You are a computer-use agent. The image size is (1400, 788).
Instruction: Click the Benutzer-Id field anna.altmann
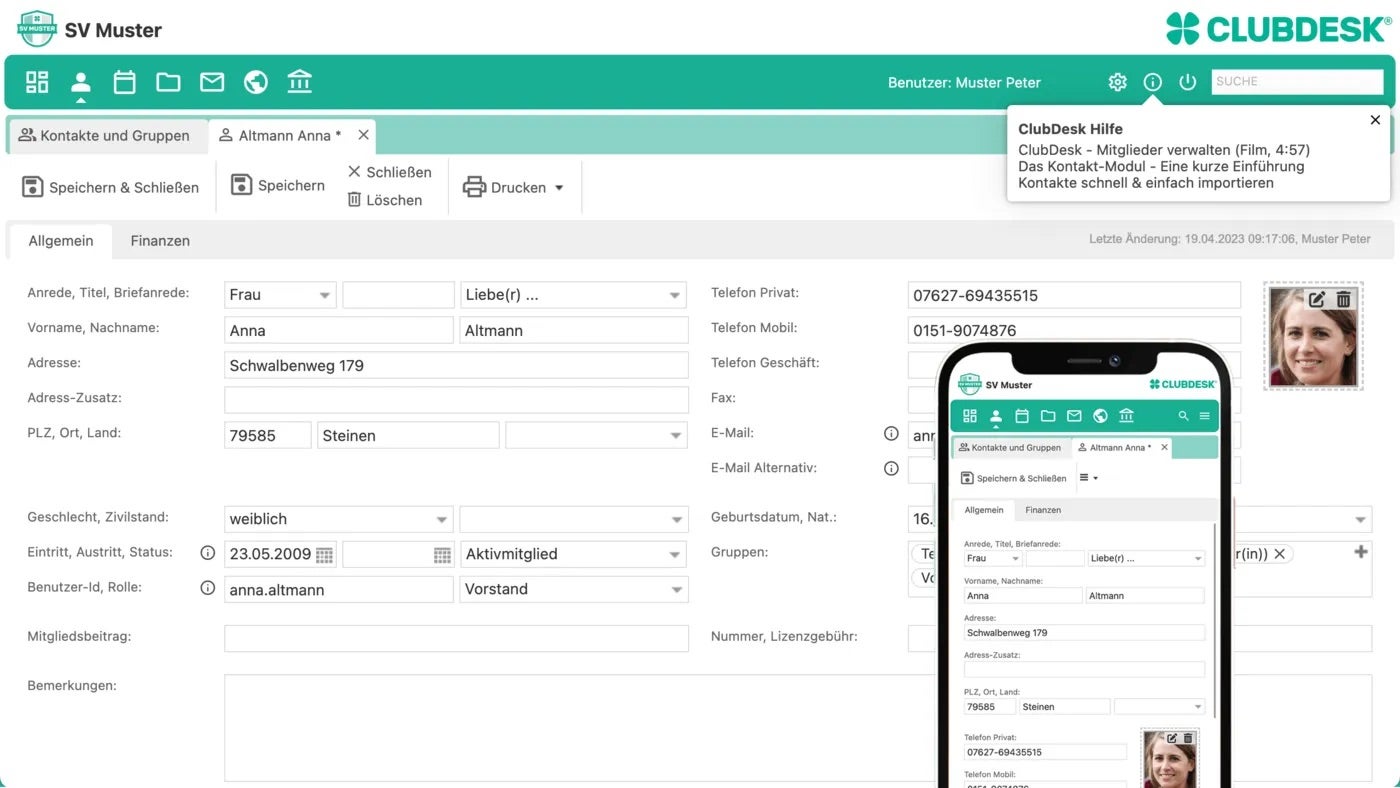338,589
